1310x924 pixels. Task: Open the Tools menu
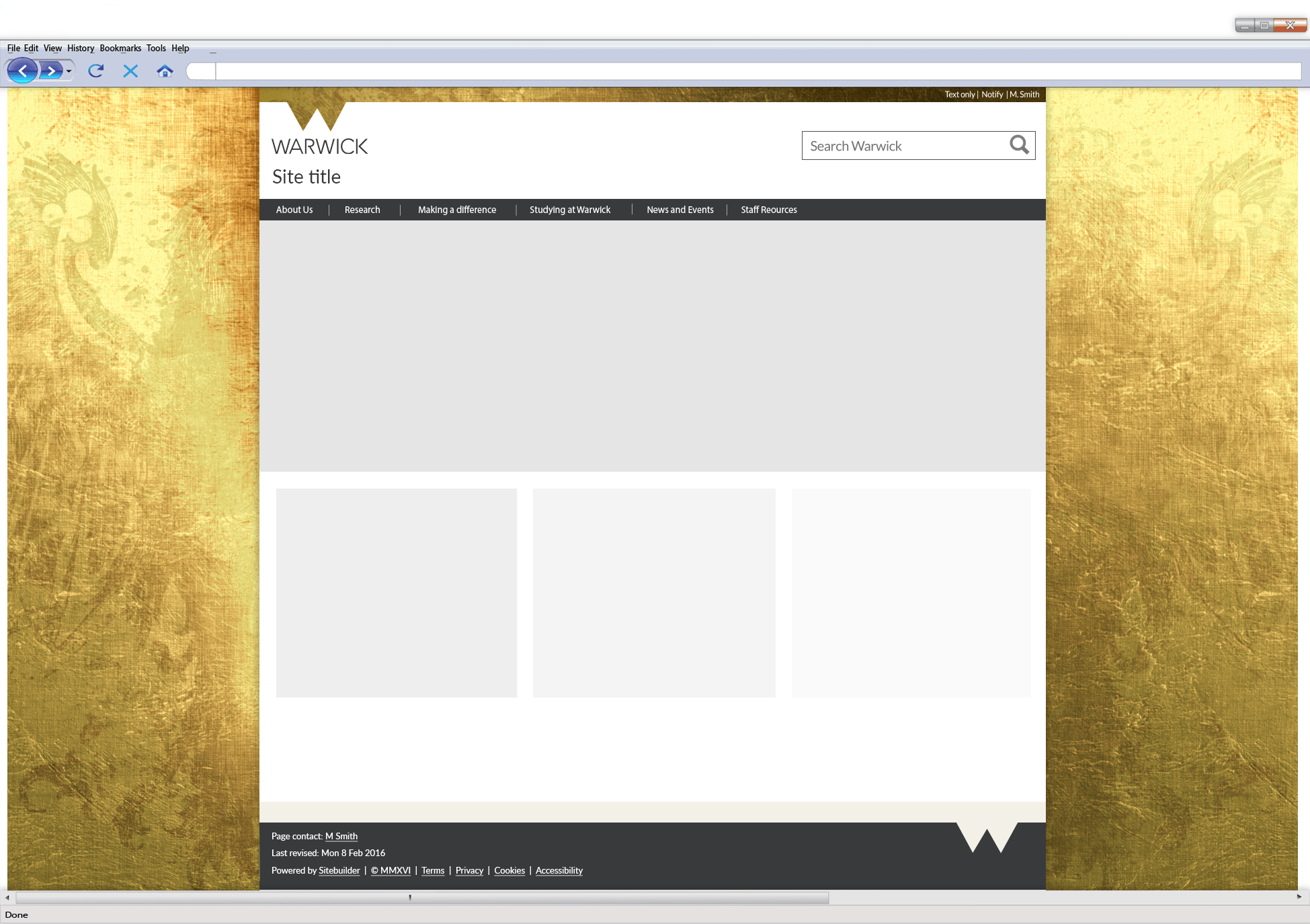point(156,48)
